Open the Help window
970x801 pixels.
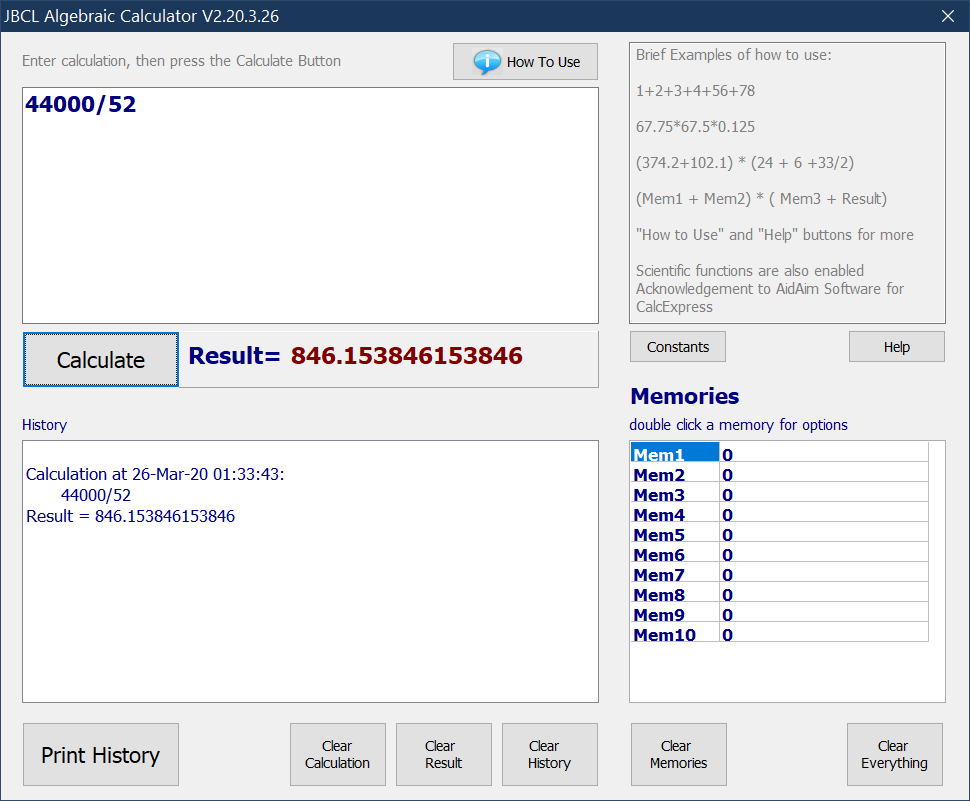(896, 347)
